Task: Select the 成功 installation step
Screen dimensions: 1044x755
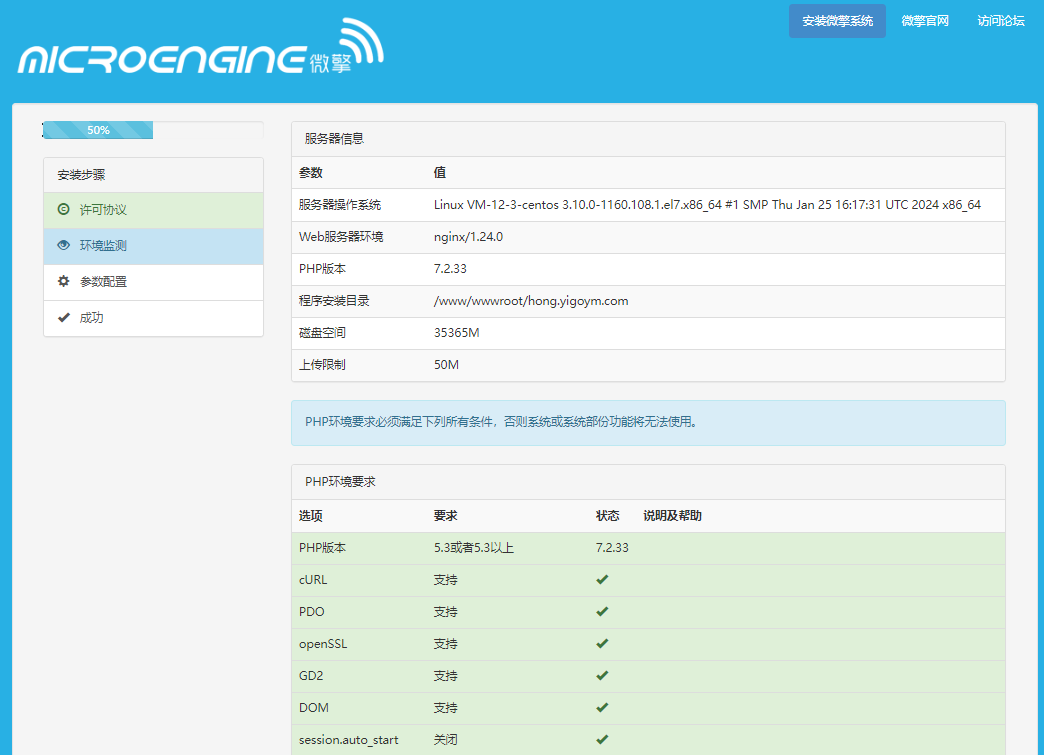Action: [x=91, y=318]
